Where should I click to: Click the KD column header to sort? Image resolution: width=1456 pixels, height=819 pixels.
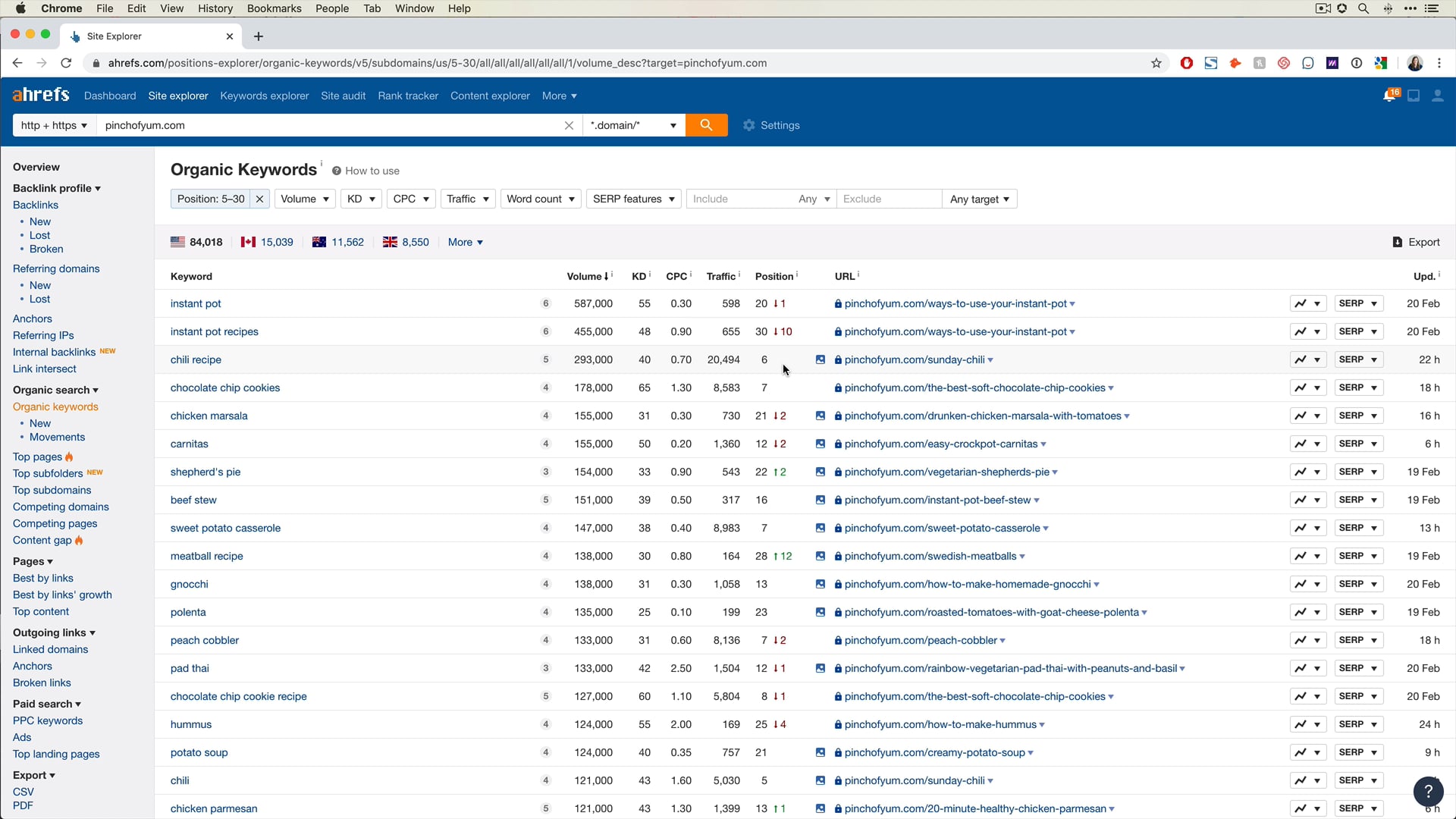[x=637, y=275]
